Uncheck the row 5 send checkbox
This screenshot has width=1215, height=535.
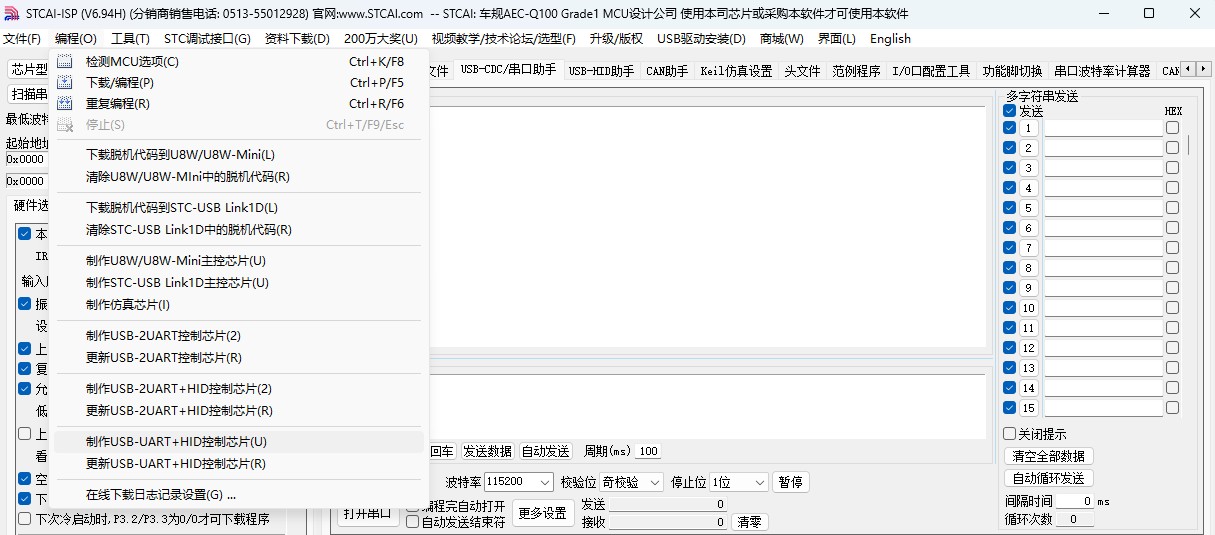click(1009, 208)
